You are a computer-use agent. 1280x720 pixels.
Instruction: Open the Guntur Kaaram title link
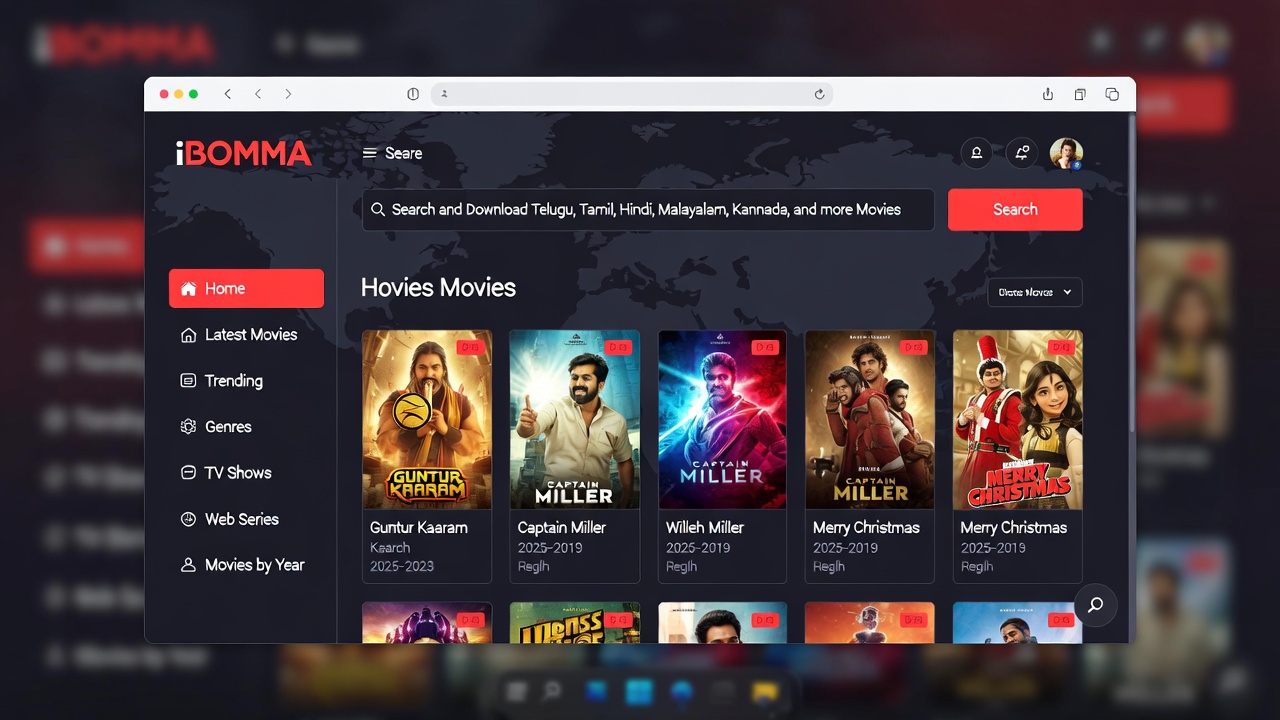418,527
